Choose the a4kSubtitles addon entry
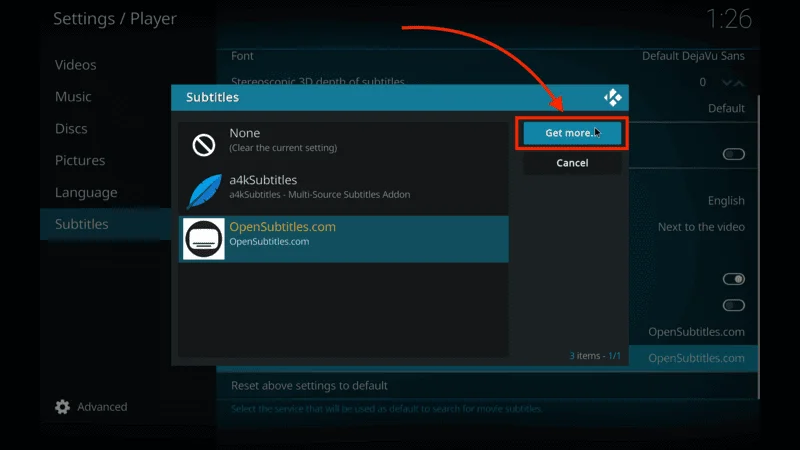The width and height of the screenshot is (800, 450). click(x=343, y=192)
